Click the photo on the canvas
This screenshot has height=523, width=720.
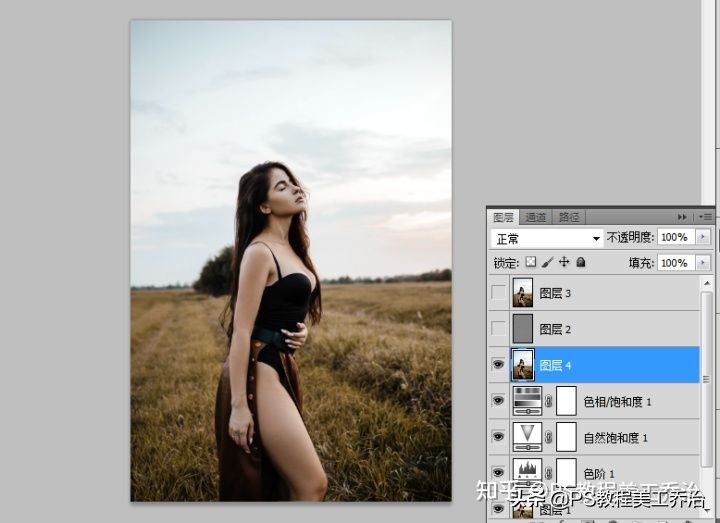(x=291, y=260)
